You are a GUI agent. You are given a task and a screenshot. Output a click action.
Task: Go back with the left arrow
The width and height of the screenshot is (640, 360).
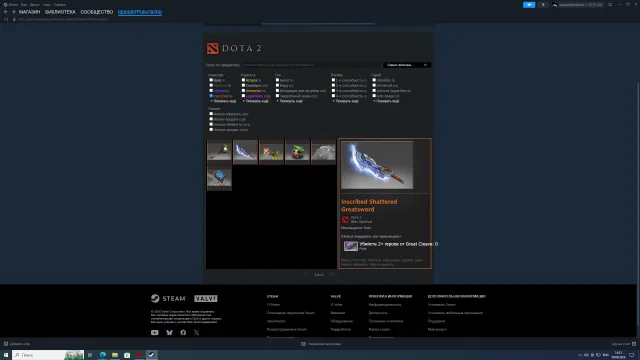tap(6, 12)
